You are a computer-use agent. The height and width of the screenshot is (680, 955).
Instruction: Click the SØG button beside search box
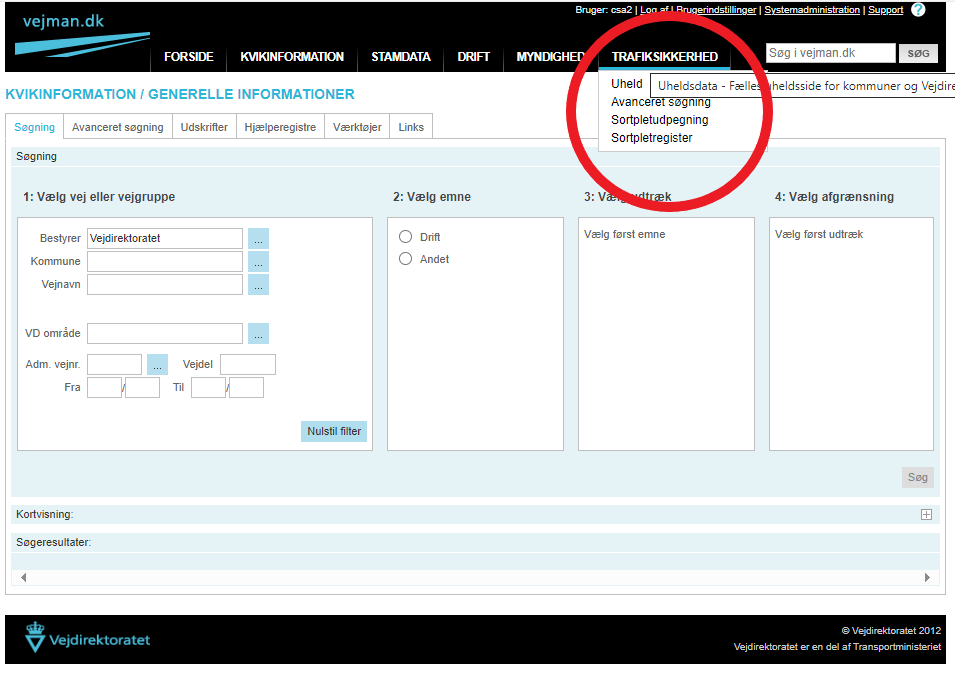coord(918,54)
